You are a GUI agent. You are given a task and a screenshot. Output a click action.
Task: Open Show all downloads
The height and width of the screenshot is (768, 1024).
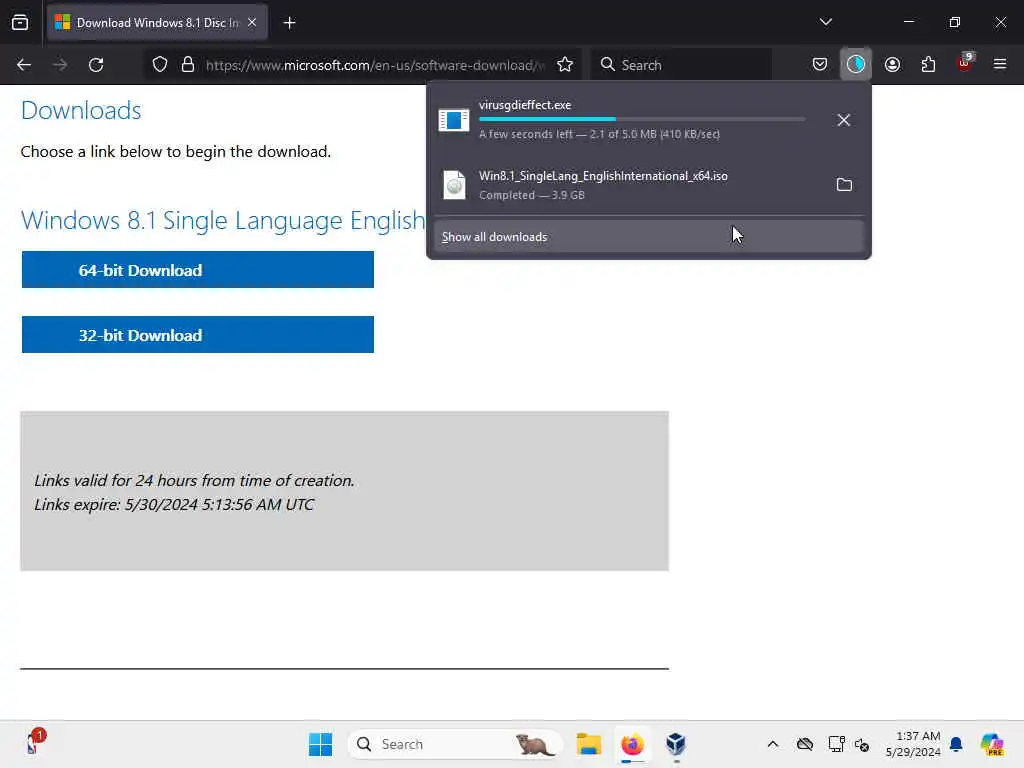pyautogui.click(x=648, y=236)
